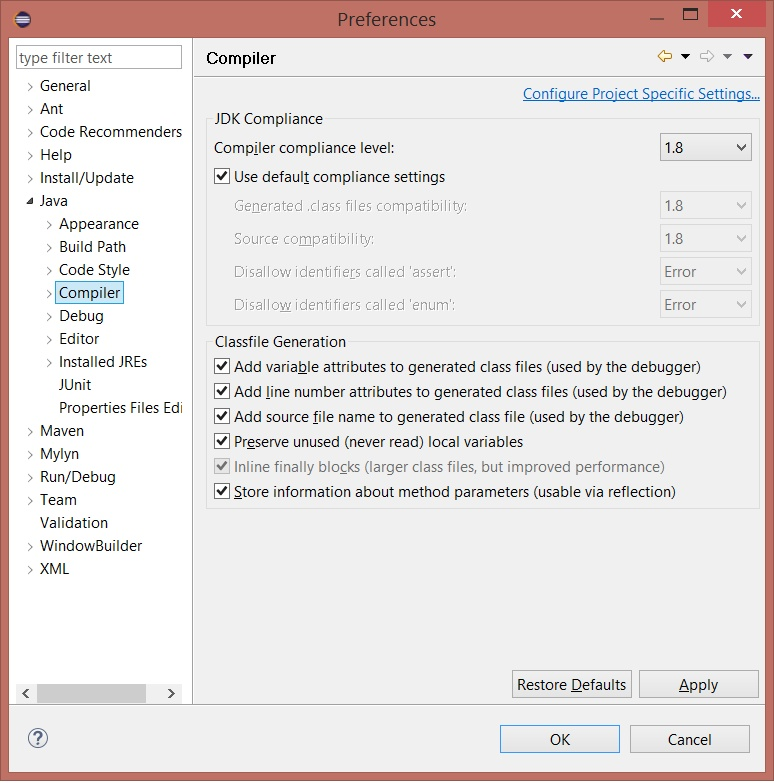This screenshot has width=774, height=783.
Task: Expand the Ant tree node
Action: [30, 109]
